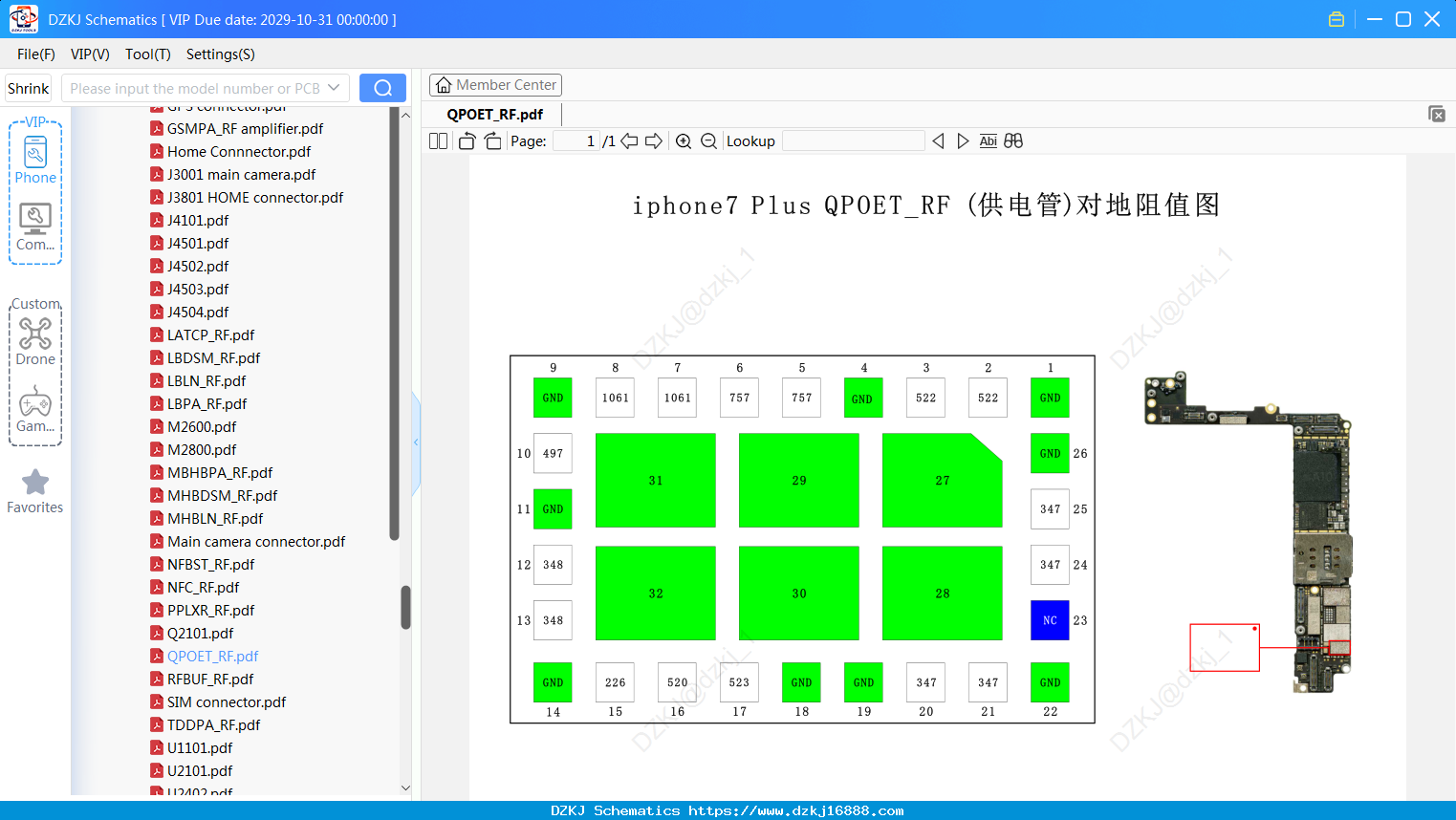The height and width of the screenshot is (820, 1456).
Task: Go to the next page arrow
Action: pyautogui.click(x=654, y=141)
